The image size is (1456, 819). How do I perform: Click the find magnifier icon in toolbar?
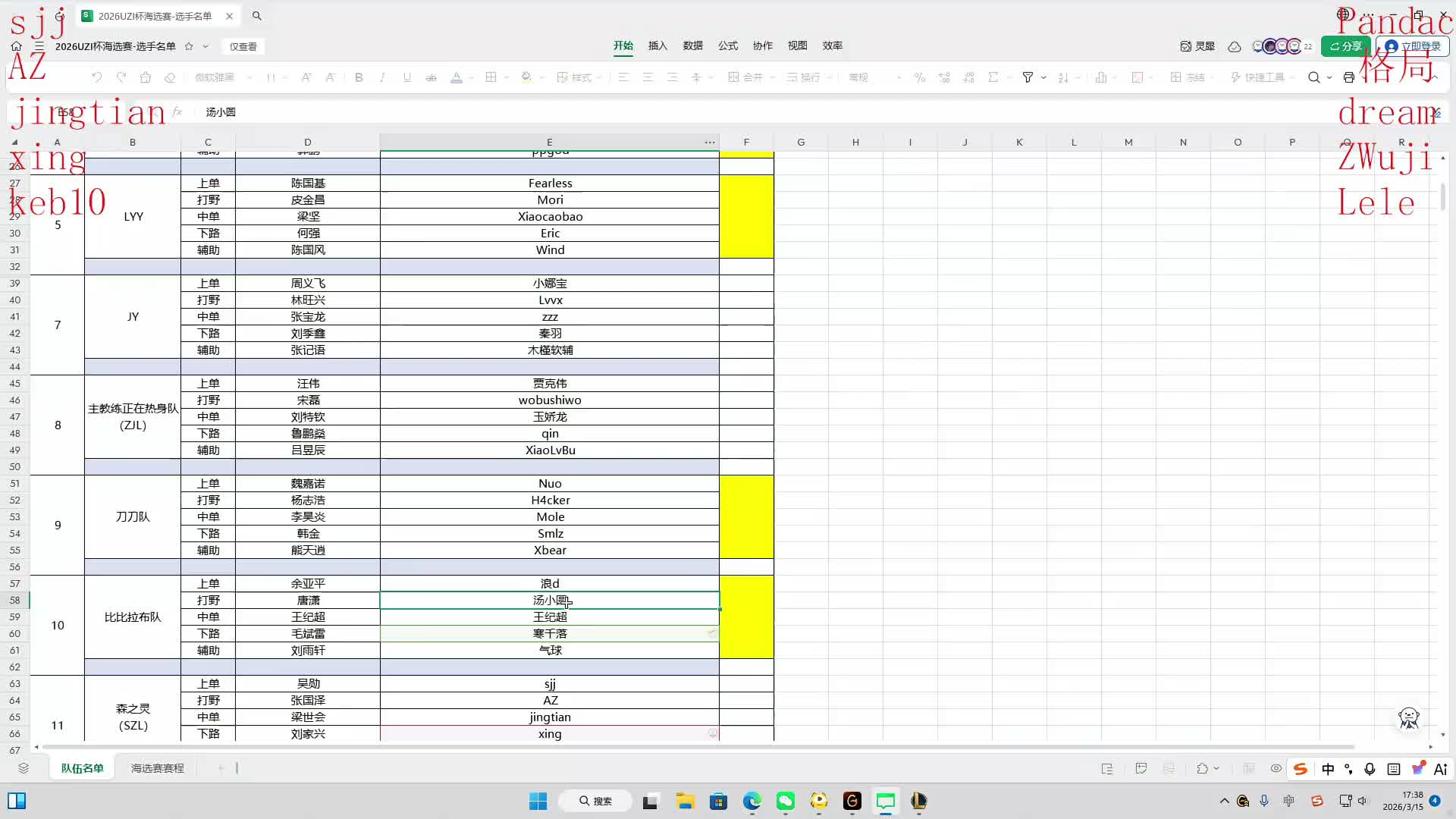pos(1313,77)
